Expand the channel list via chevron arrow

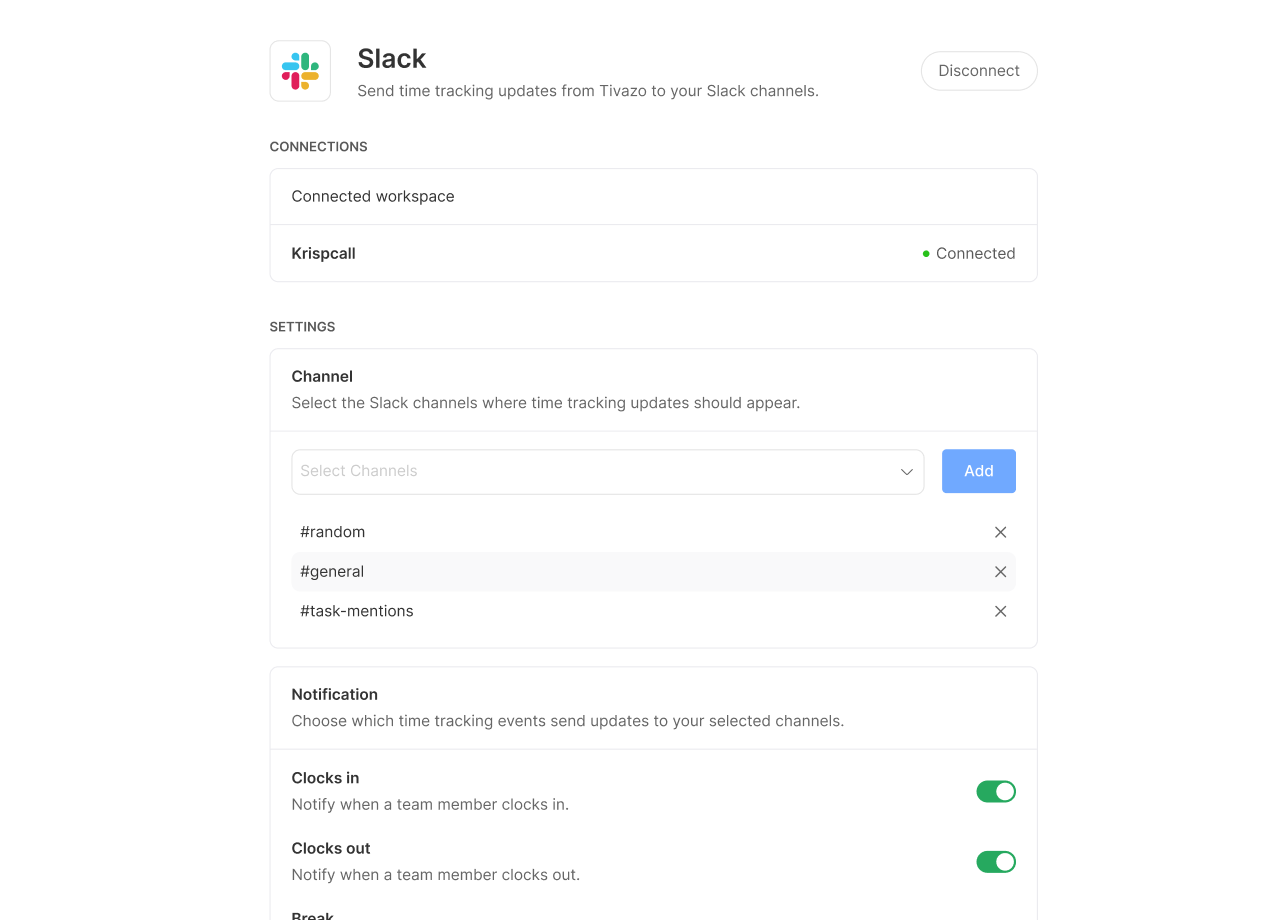pyautogui.click(x=906, y=472)
